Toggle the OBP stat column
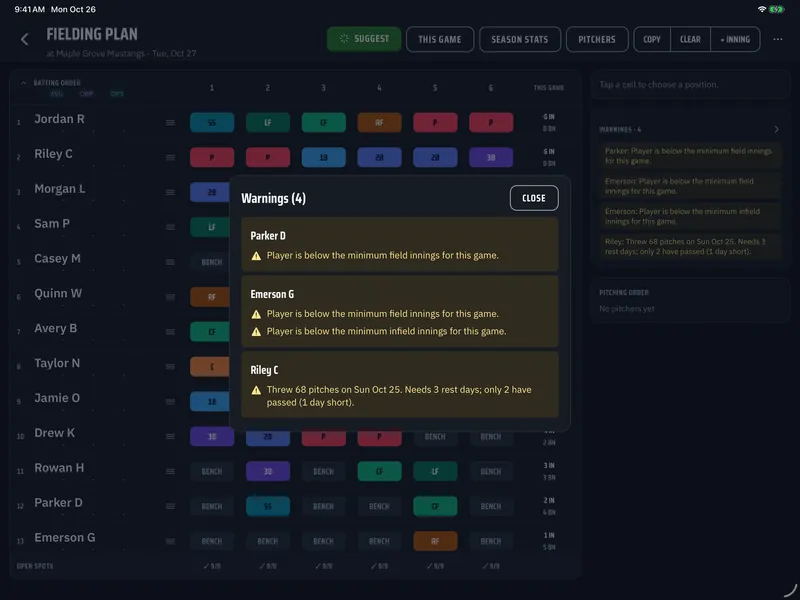This screenshot has width=800, height=600. point(86,94)
